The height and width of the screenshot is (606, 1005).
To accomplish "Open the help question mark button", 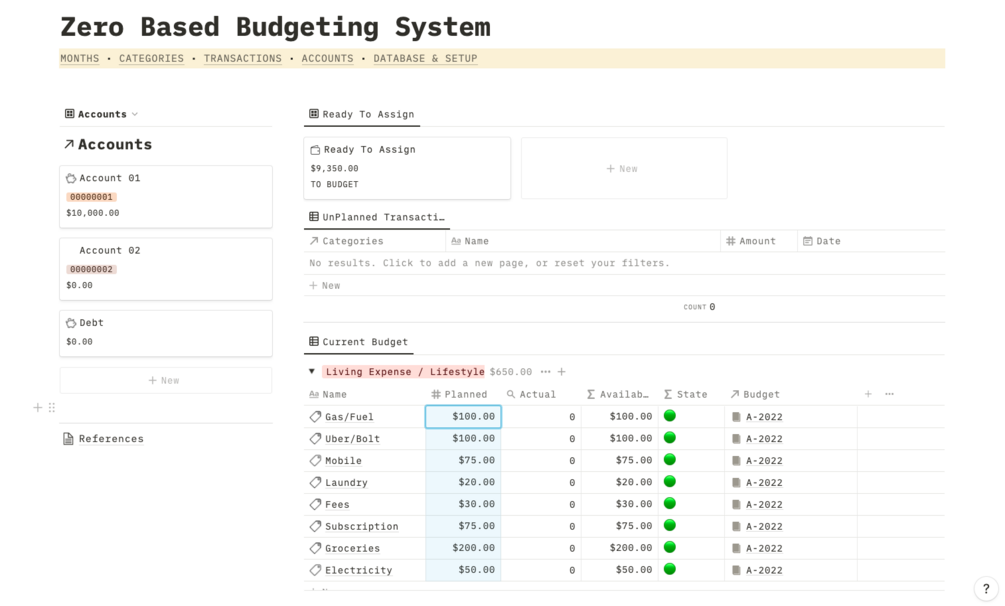I will point(986,588).
